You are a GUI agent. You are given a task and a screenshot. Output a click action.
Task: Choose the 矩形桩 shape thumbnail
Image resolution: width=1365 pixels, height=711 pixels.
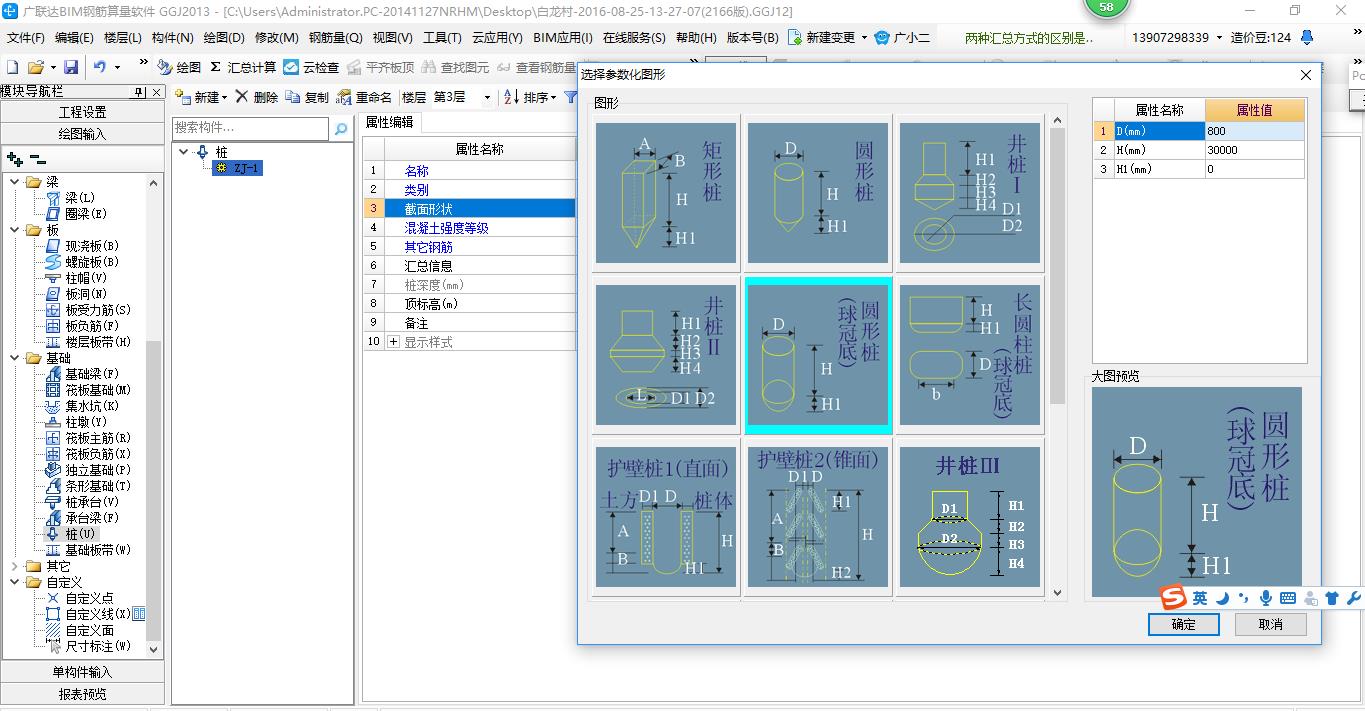pyautogui.click(x=666, y=193)
